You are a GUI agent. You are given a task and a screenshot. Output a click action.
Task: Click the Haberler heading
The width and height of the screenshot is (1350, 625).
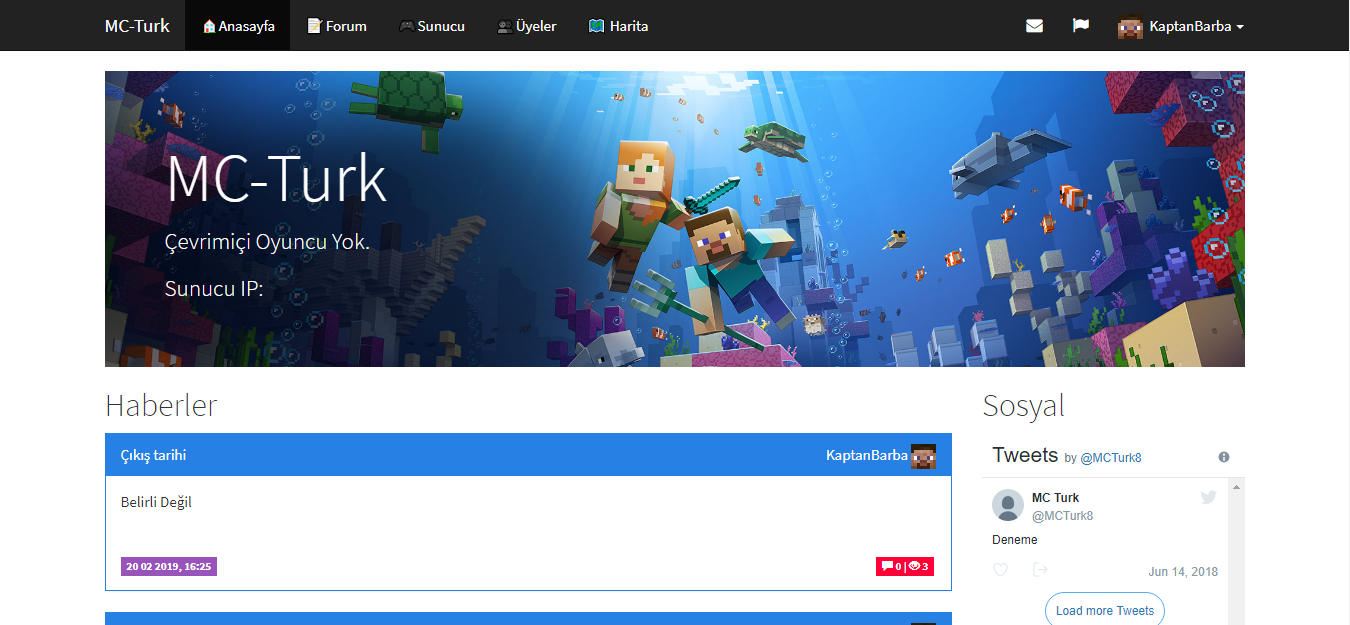pos(161,405)
